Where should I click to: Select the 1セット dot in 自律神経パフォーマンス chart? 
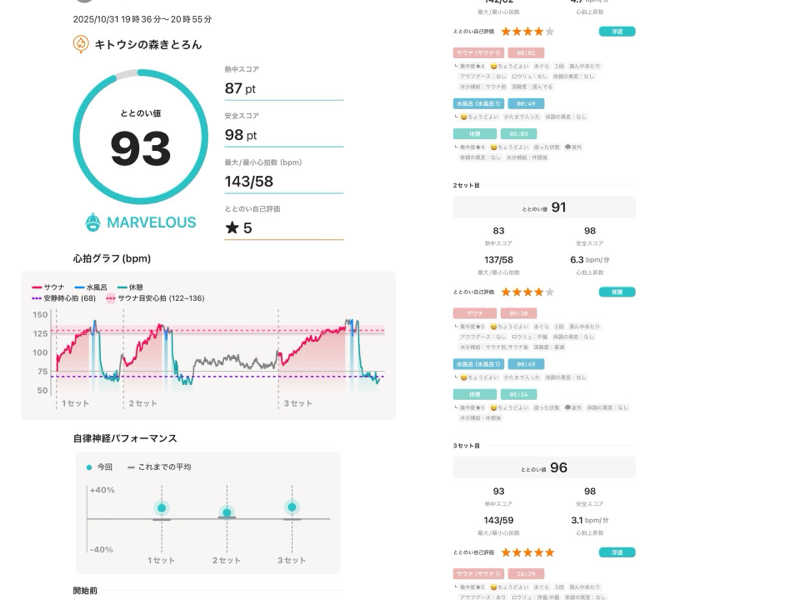(x=162, y=508)
